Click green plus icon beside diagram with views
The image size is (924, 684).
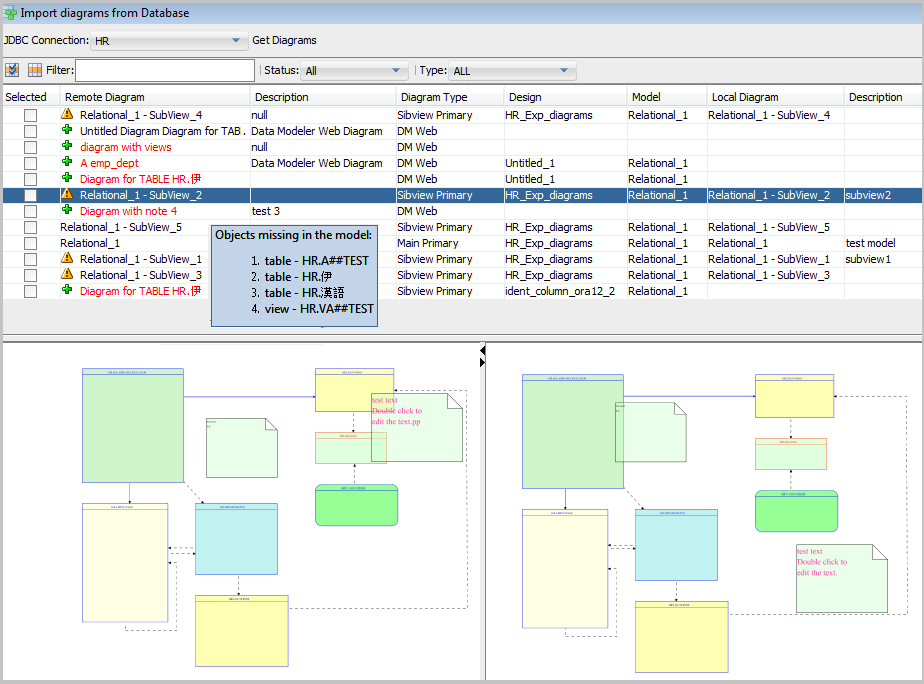pyautogui.click(x=67, y=147)
